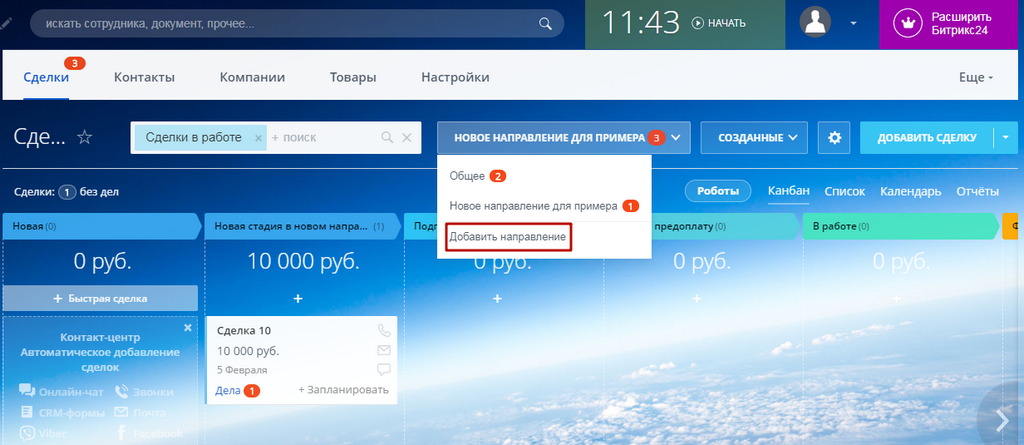Viewport: 1024px width, 445px height.
Task: Click the search magnifier in the top search bar
Action: [545, 24]
